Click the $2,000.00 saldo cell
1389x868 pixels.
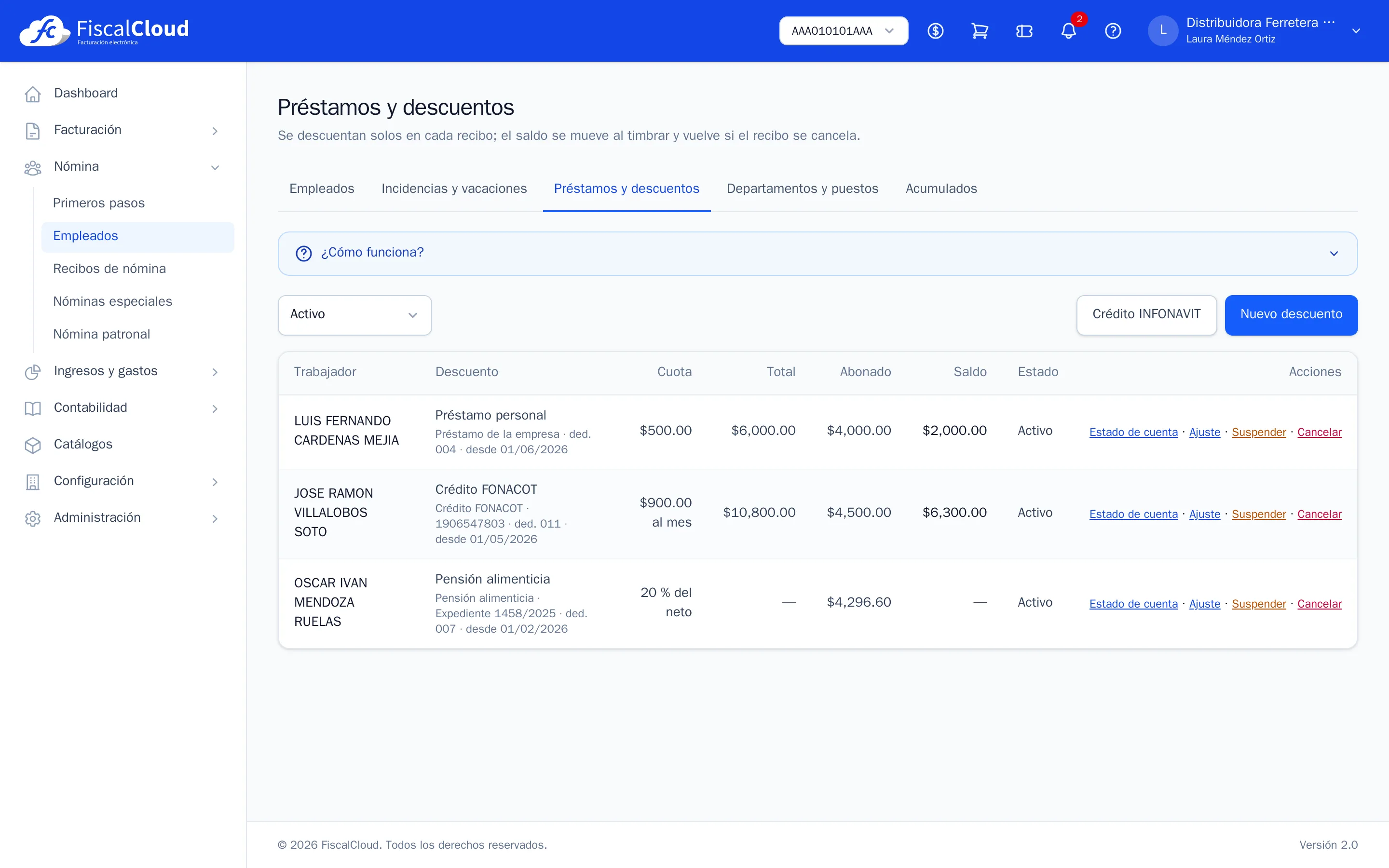pos(954,431)
